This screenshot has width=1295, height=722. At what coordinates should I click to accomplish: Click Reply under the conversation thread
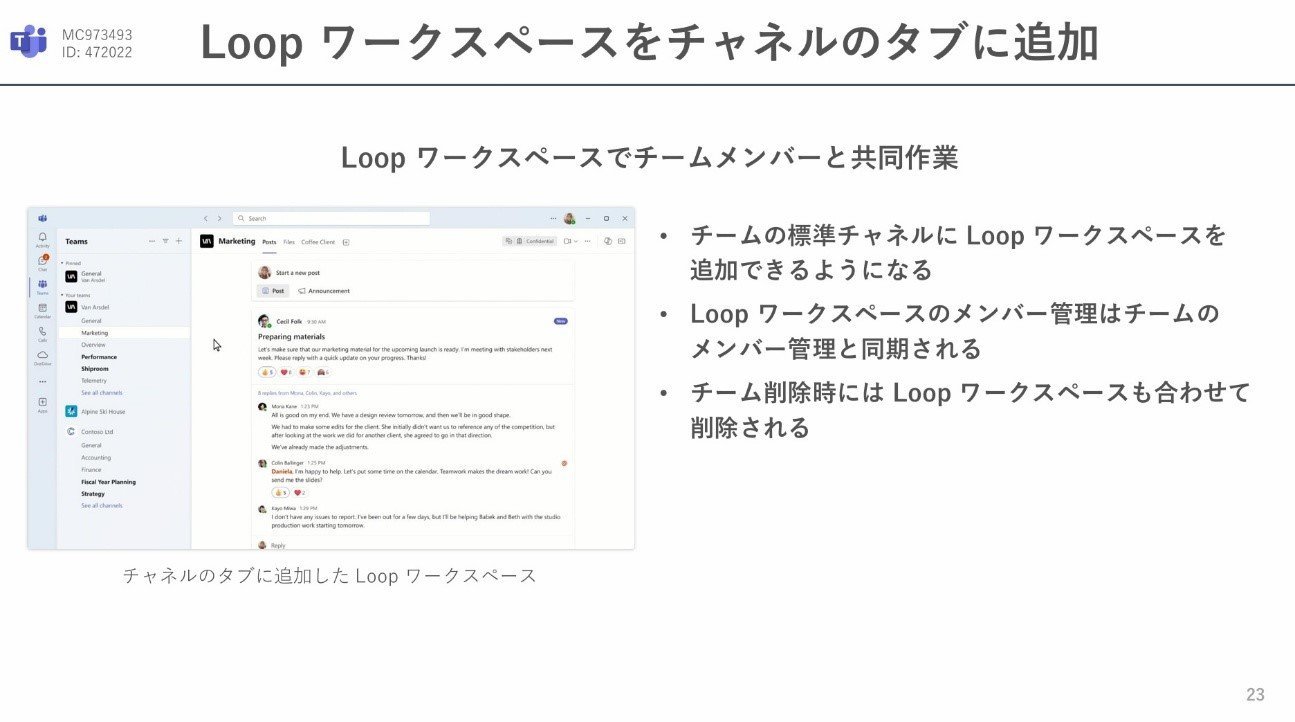click(278, 545)
